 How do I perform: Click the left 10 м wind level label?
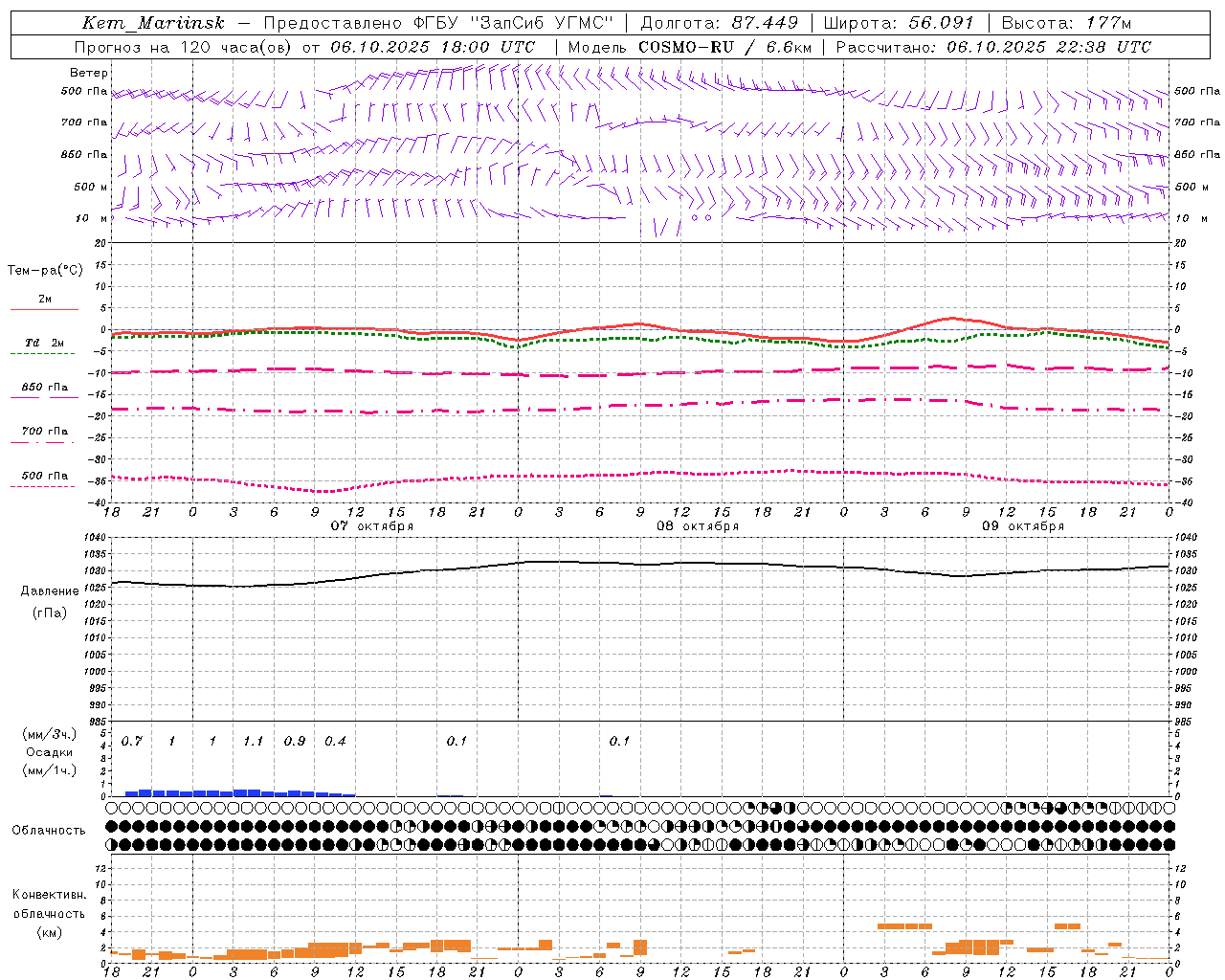pos(92,218)
